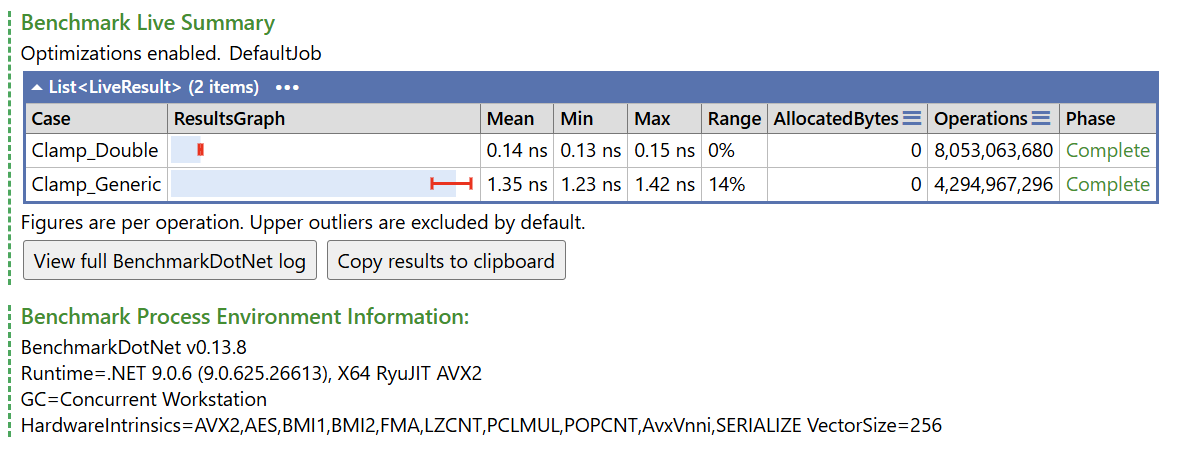Screen dimensions: 1194x463
Task: Select the Mean column header
Action: (510, 119)
